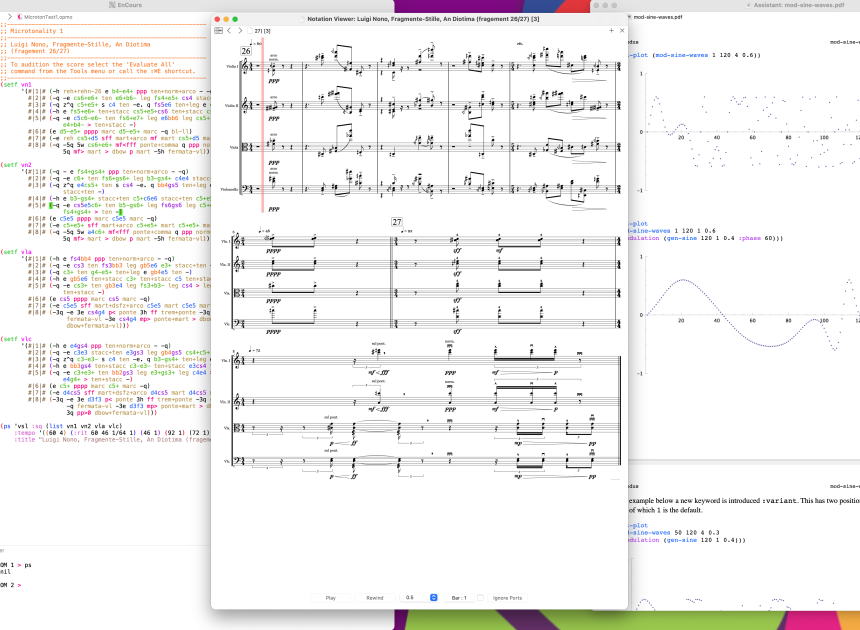860x630 pixels.
Task: Click the Bar : 1 field
Action: pyautogui.click(x=459, y=597)
